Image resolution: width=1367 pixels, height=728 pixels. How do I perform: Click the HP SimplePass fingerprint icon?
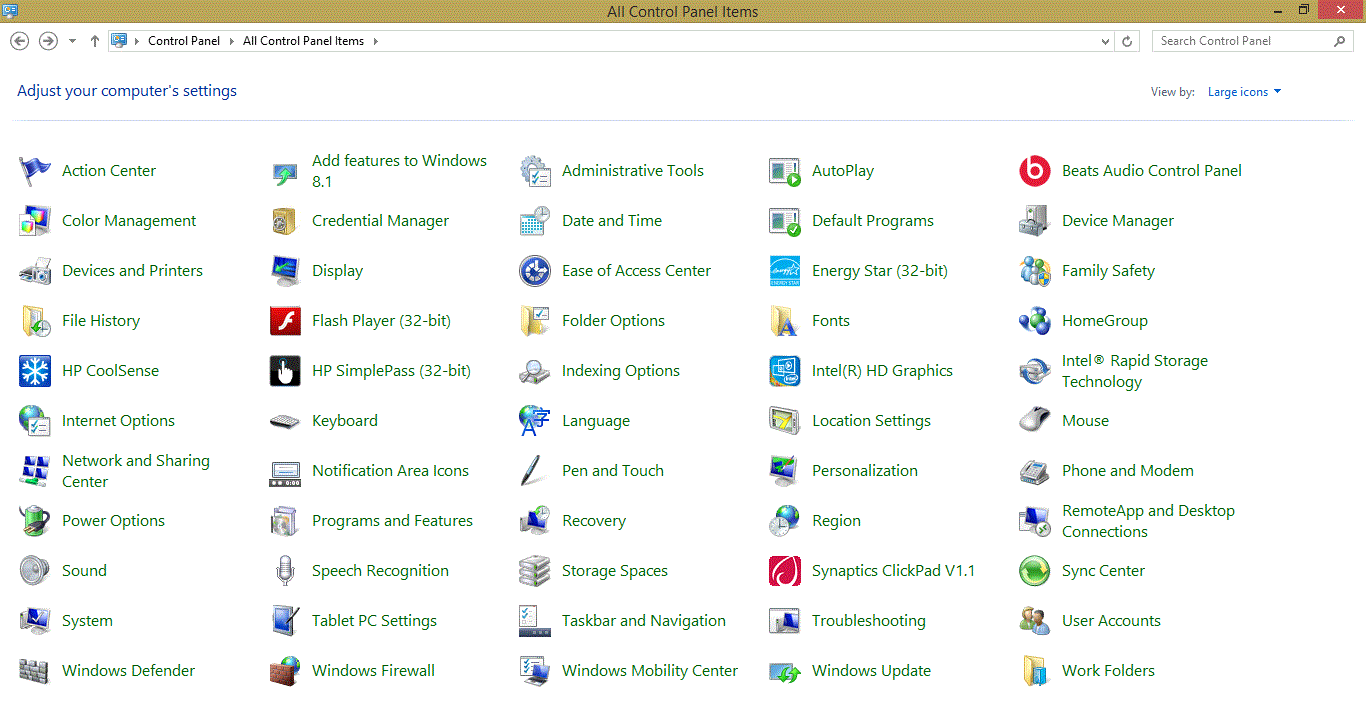285,371
